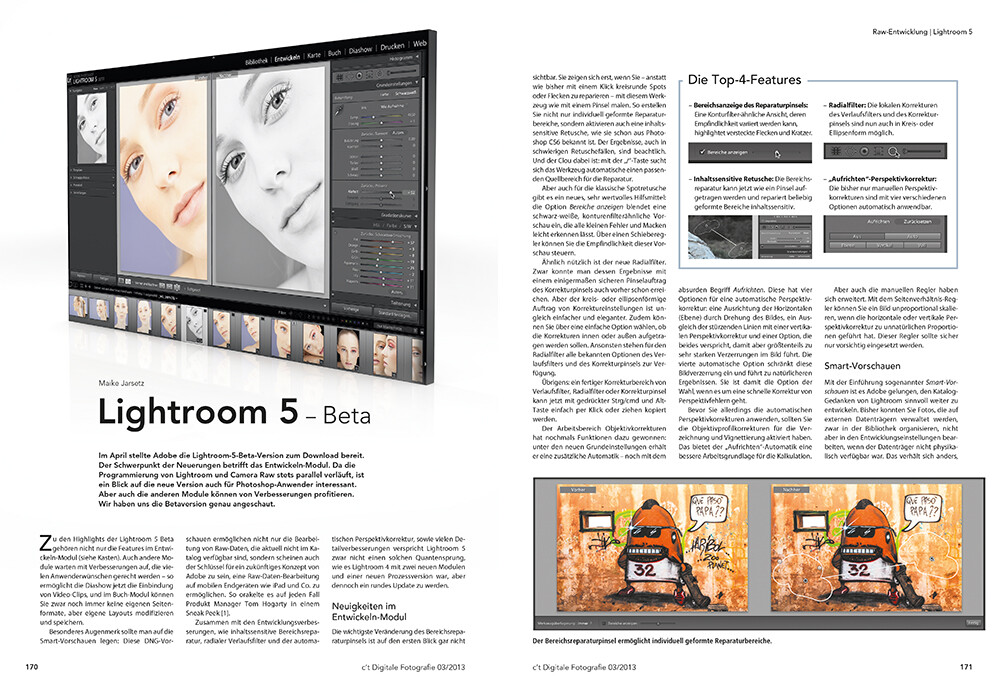1000x700 pixels.
Task: Click red-eye icon in Radialfilter tool strip
Action: coord(864,151)
